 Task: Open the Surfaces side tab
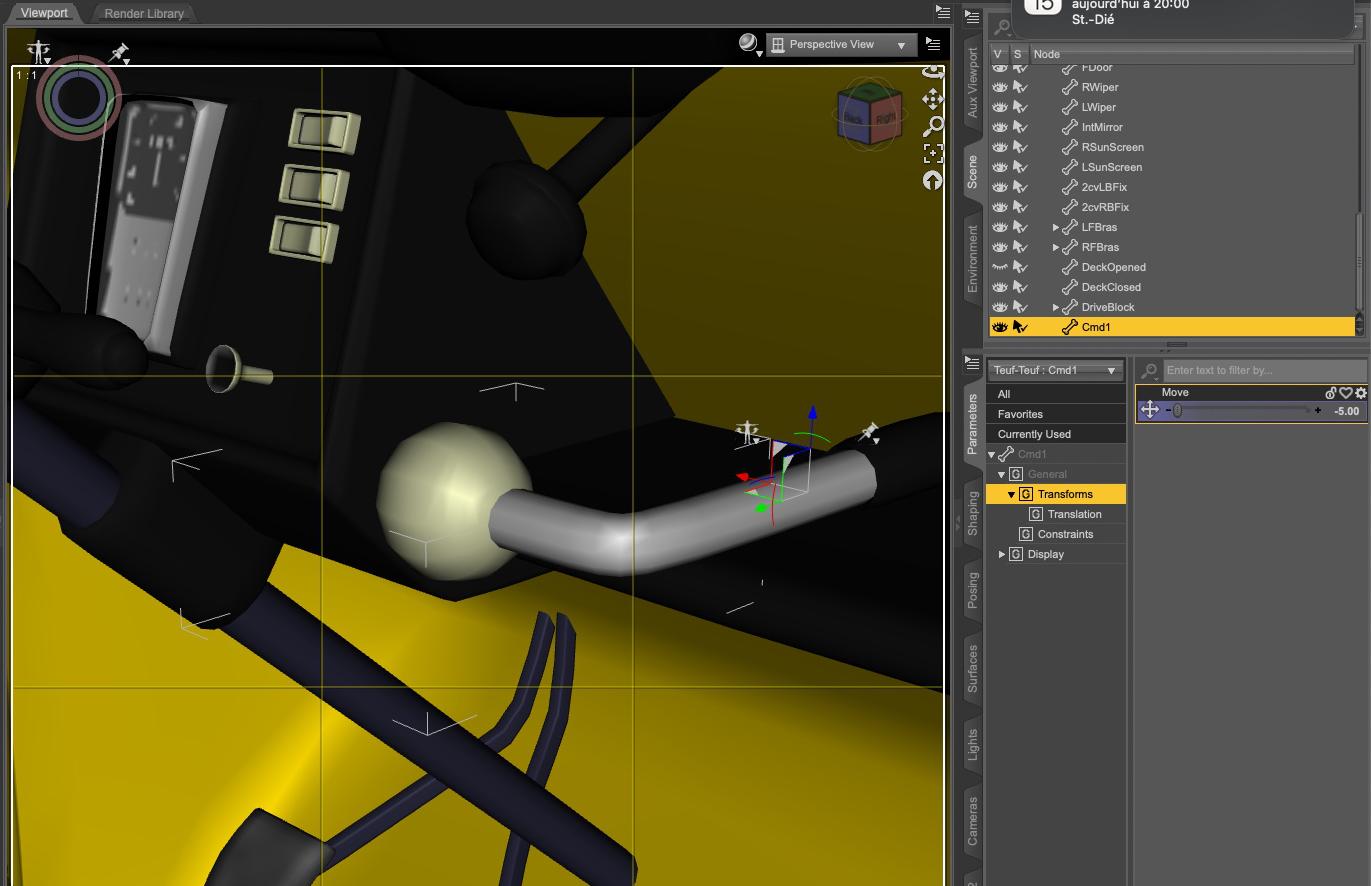click(973, 669)
